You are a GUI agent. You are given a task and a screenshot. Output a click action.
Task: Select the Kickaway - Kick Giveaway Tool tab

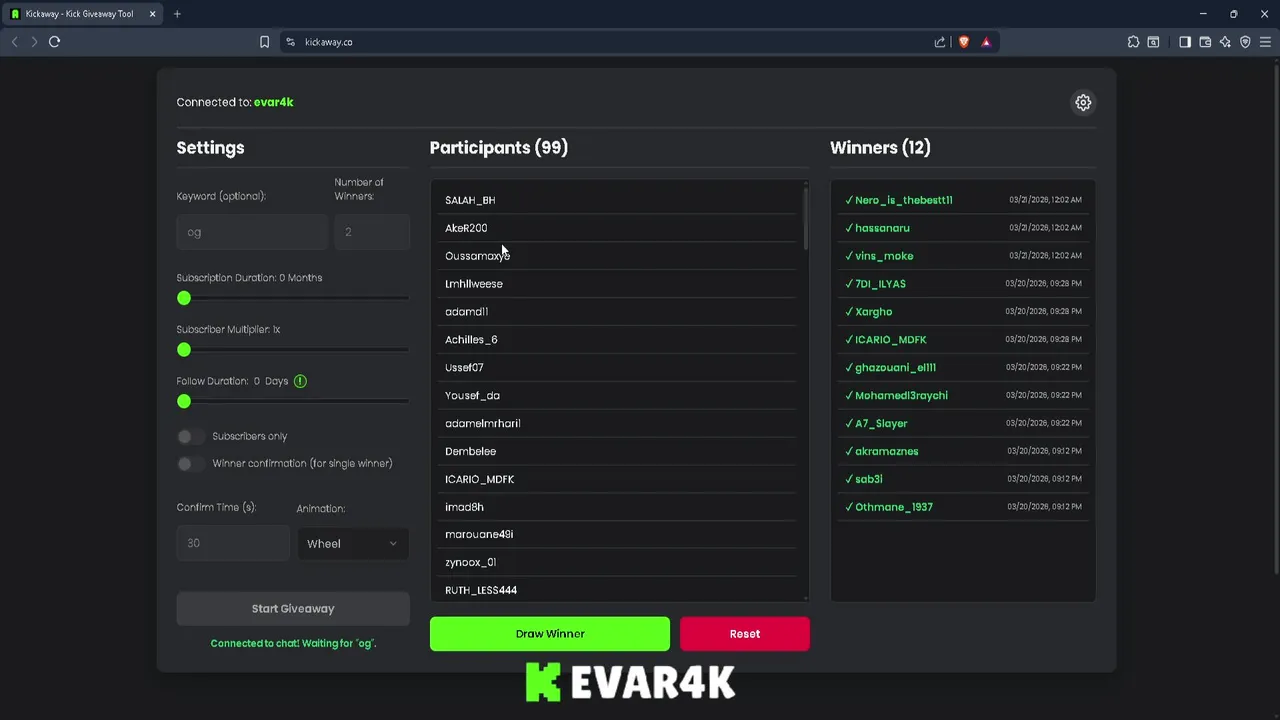point(80,14)
